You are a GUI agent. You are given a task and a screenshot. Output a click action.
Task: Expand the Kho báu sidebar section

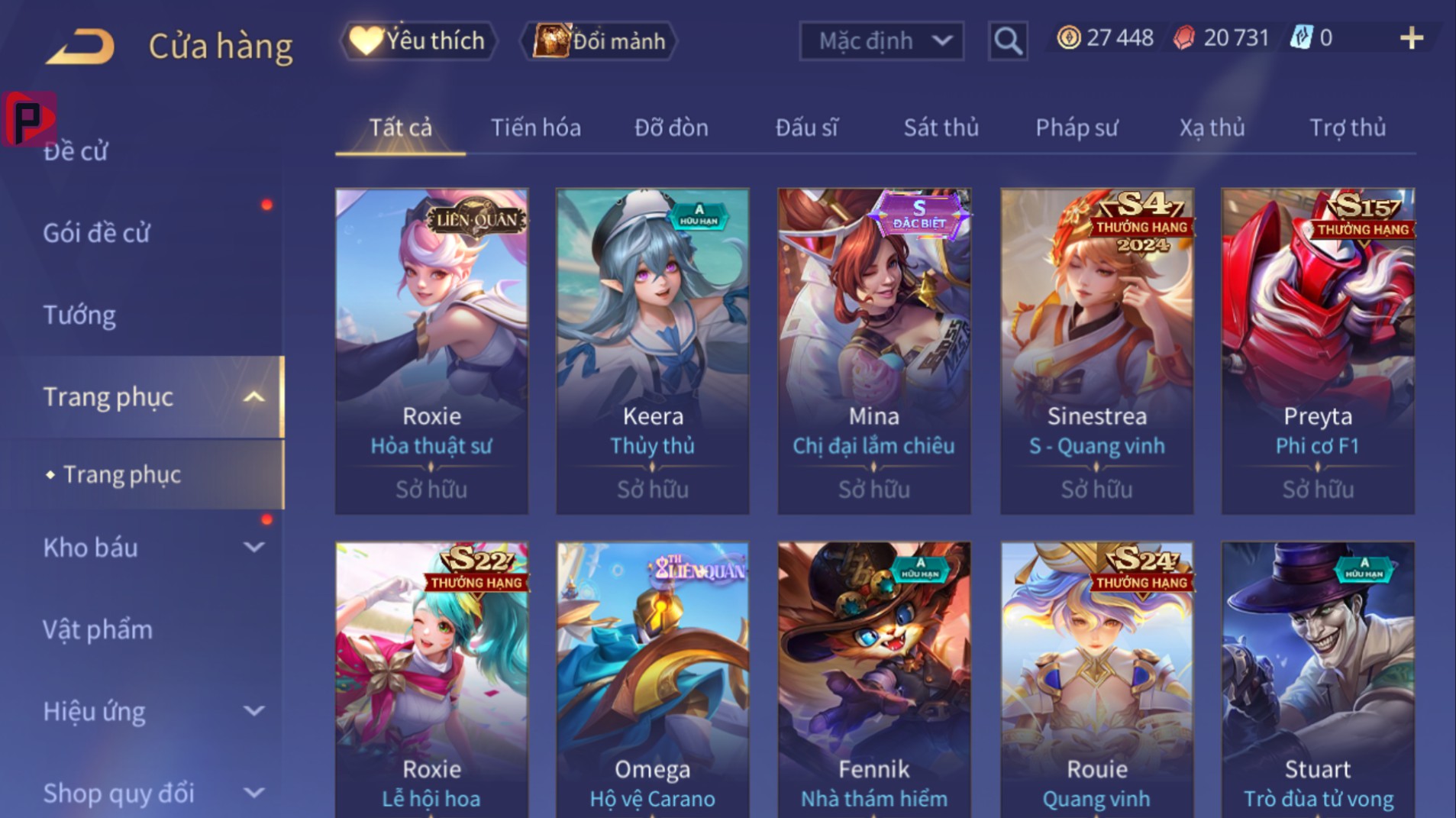pyautogui.click(x=254, y=547)
